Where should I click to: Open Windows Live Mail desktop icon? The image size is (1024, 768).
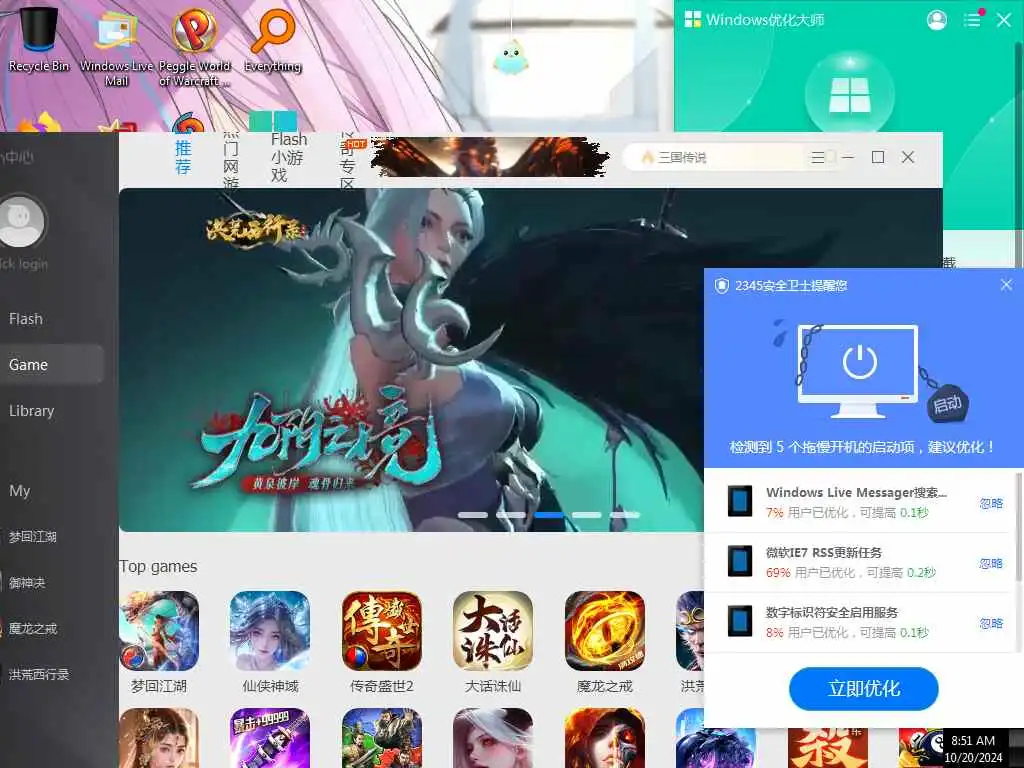point(116,47)
